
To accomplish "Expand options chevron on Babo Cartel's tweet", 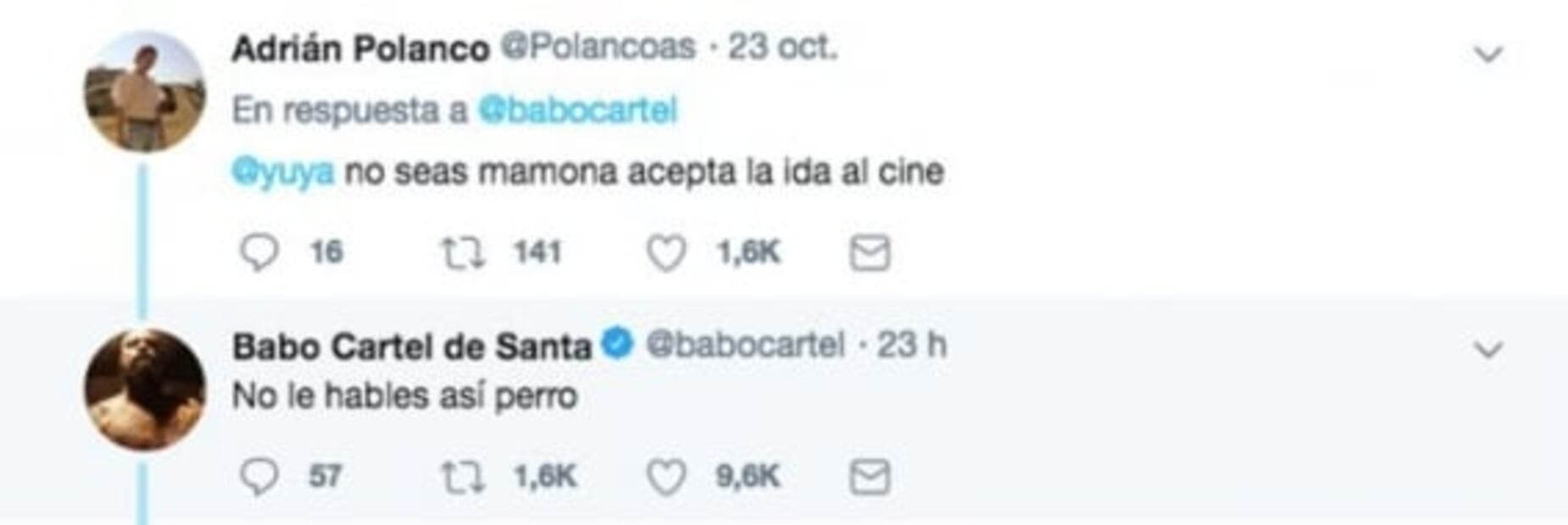I will click(1488, 349).
